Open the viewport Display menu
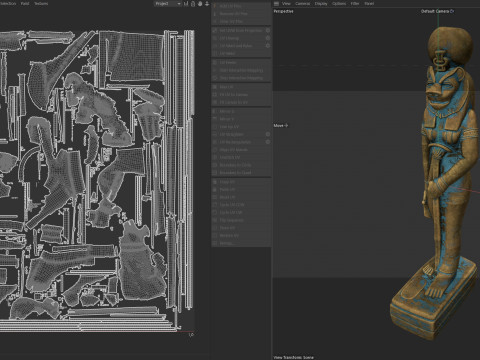Viewport: 480px width, 360px height. (x=321, y=3)
